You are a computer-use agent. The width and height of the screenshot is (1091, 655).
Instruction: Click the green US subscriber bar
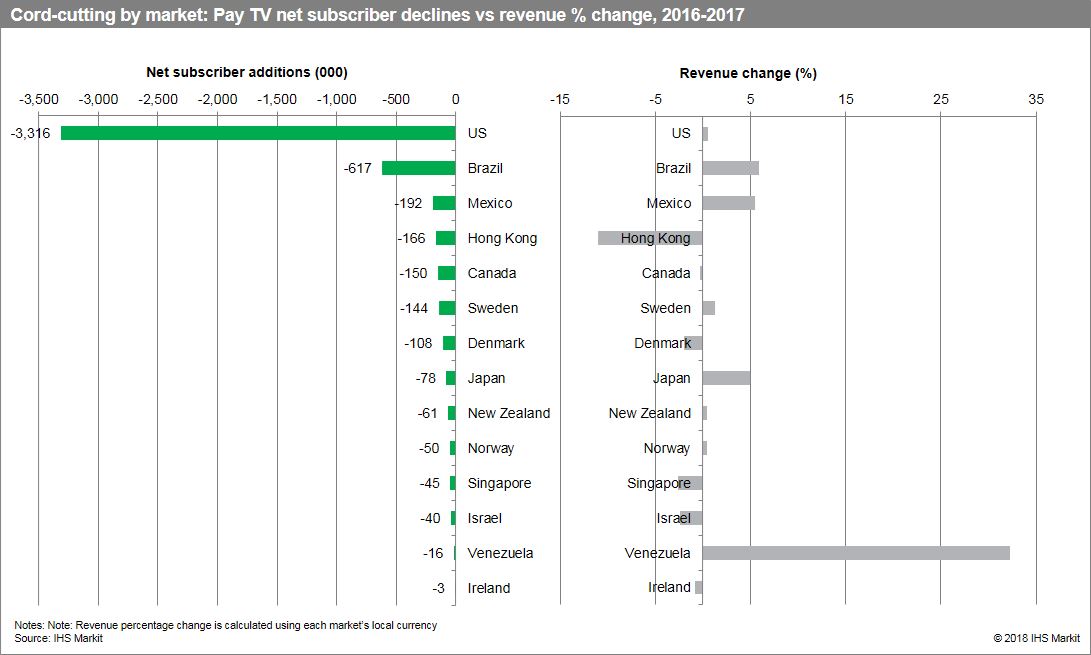pos(258,133)
